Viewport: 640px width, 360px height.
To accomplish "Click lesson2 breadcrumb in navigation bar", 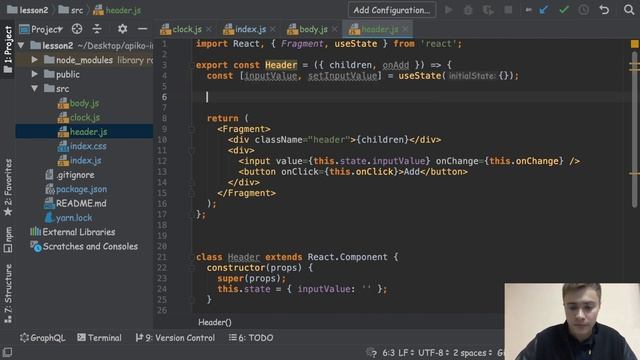I will tap(28, 10).
